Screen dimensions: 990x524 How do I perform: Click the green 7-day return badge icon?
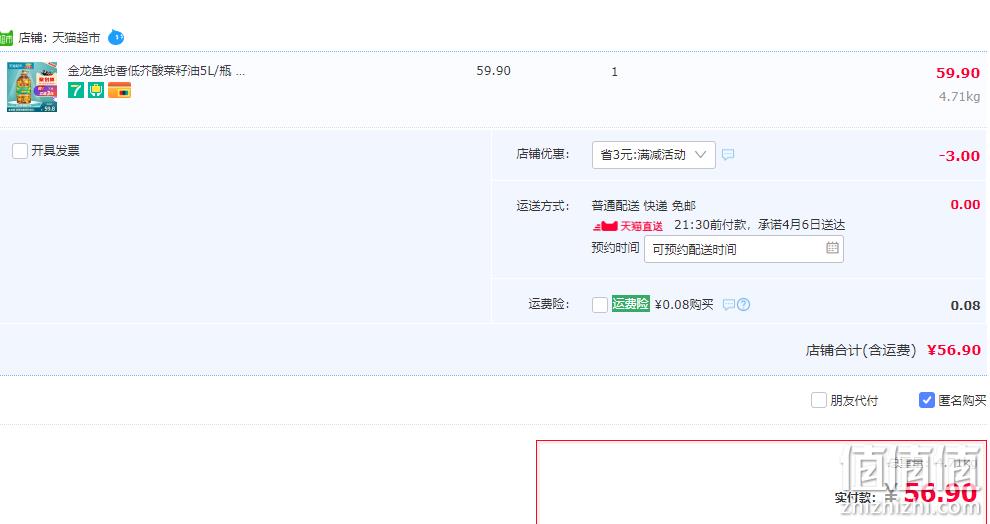[x=76, y=90]
